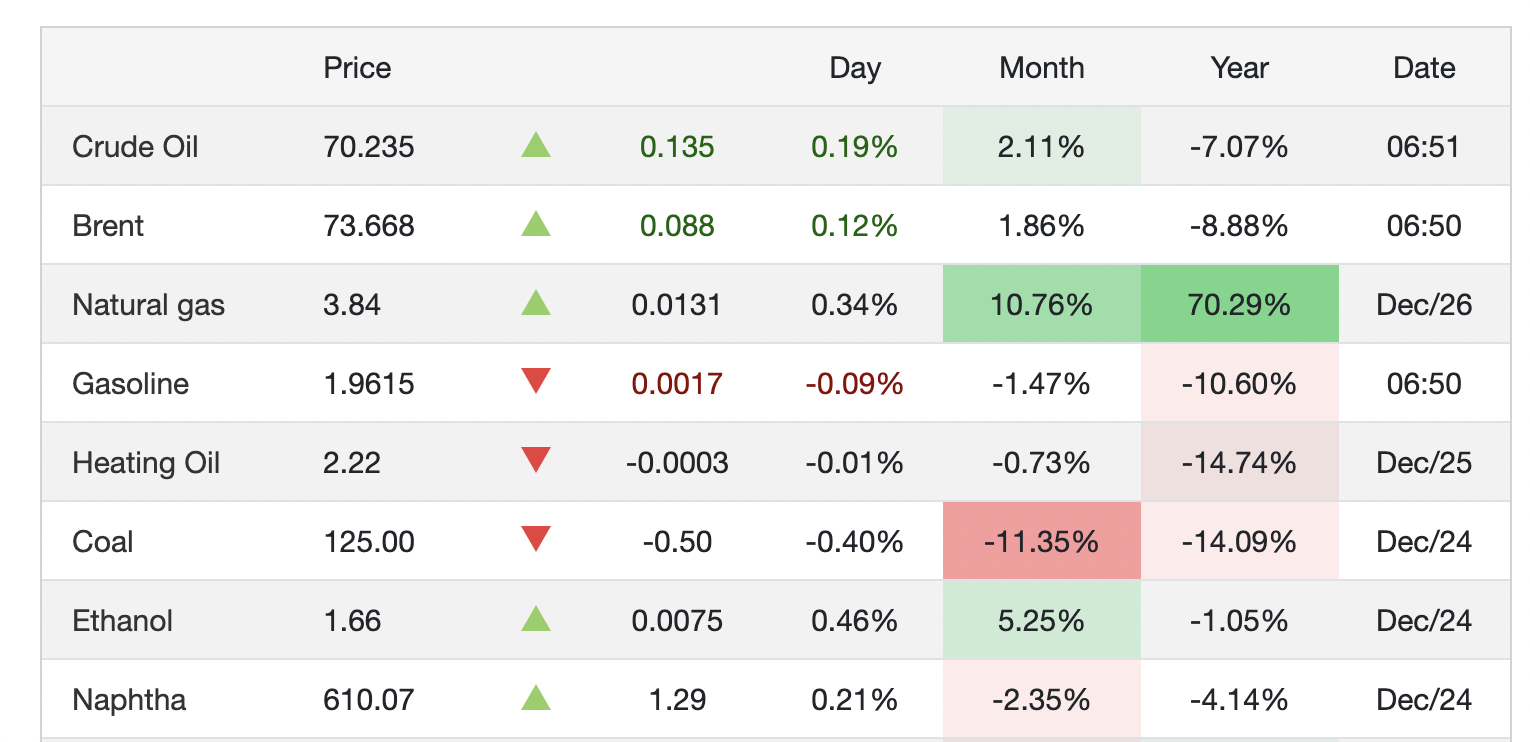Click Natural gas year change 70.29%

point(1239,305)
